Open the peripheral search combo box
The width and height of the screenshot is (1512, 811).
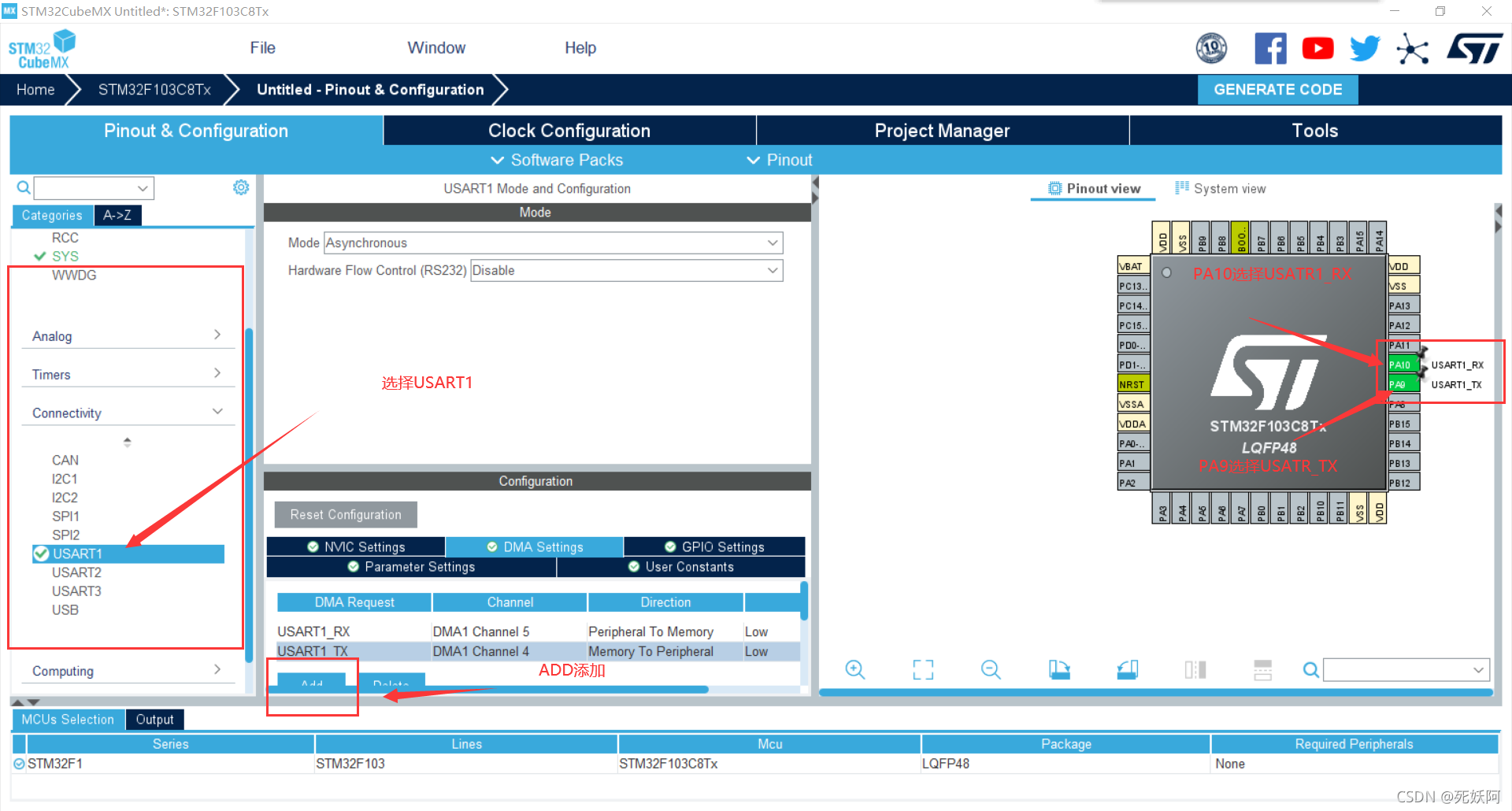[94, 188]
